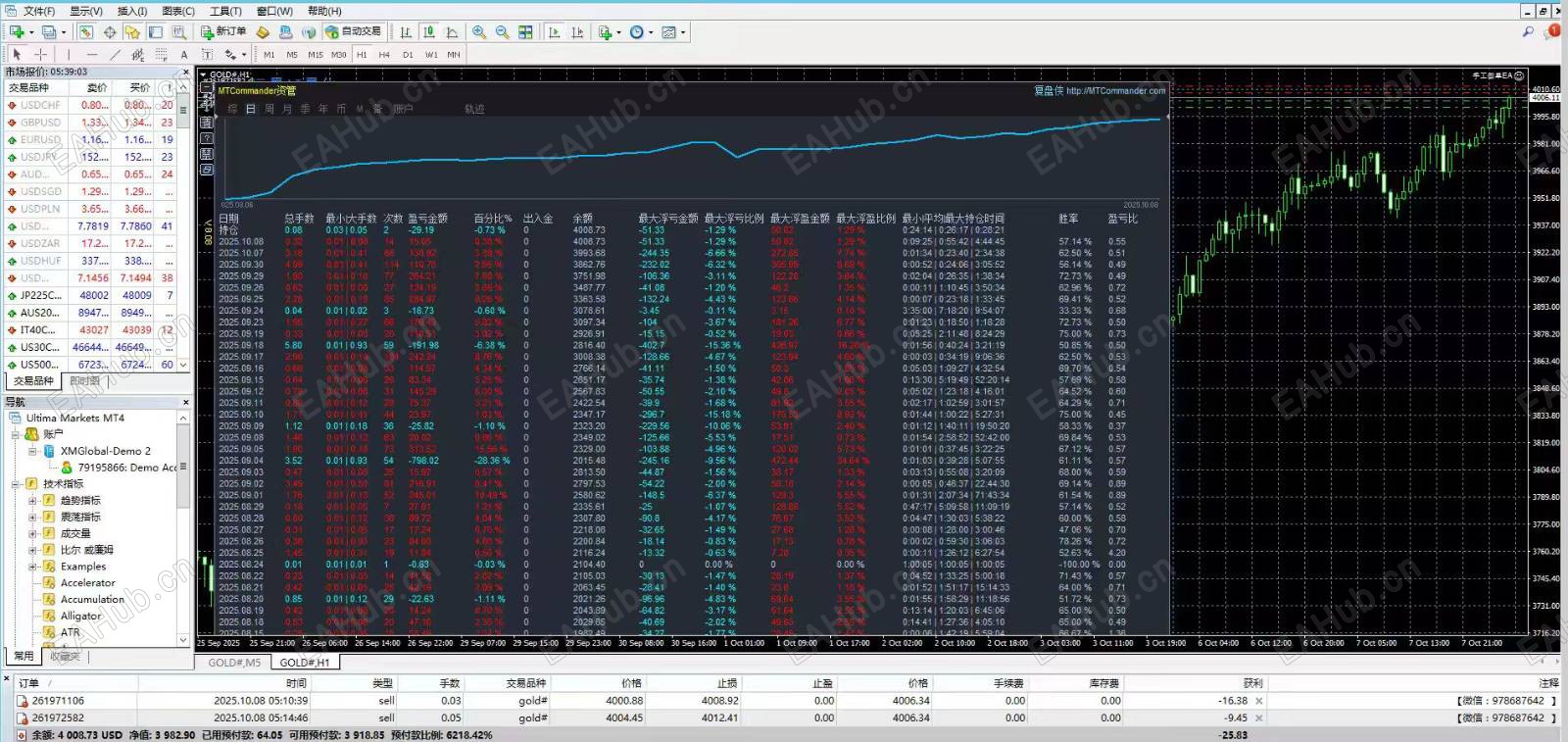This screenshot has width=1568, height=742.
Task: Switch timeframe to W1
Action: (431, 55)
